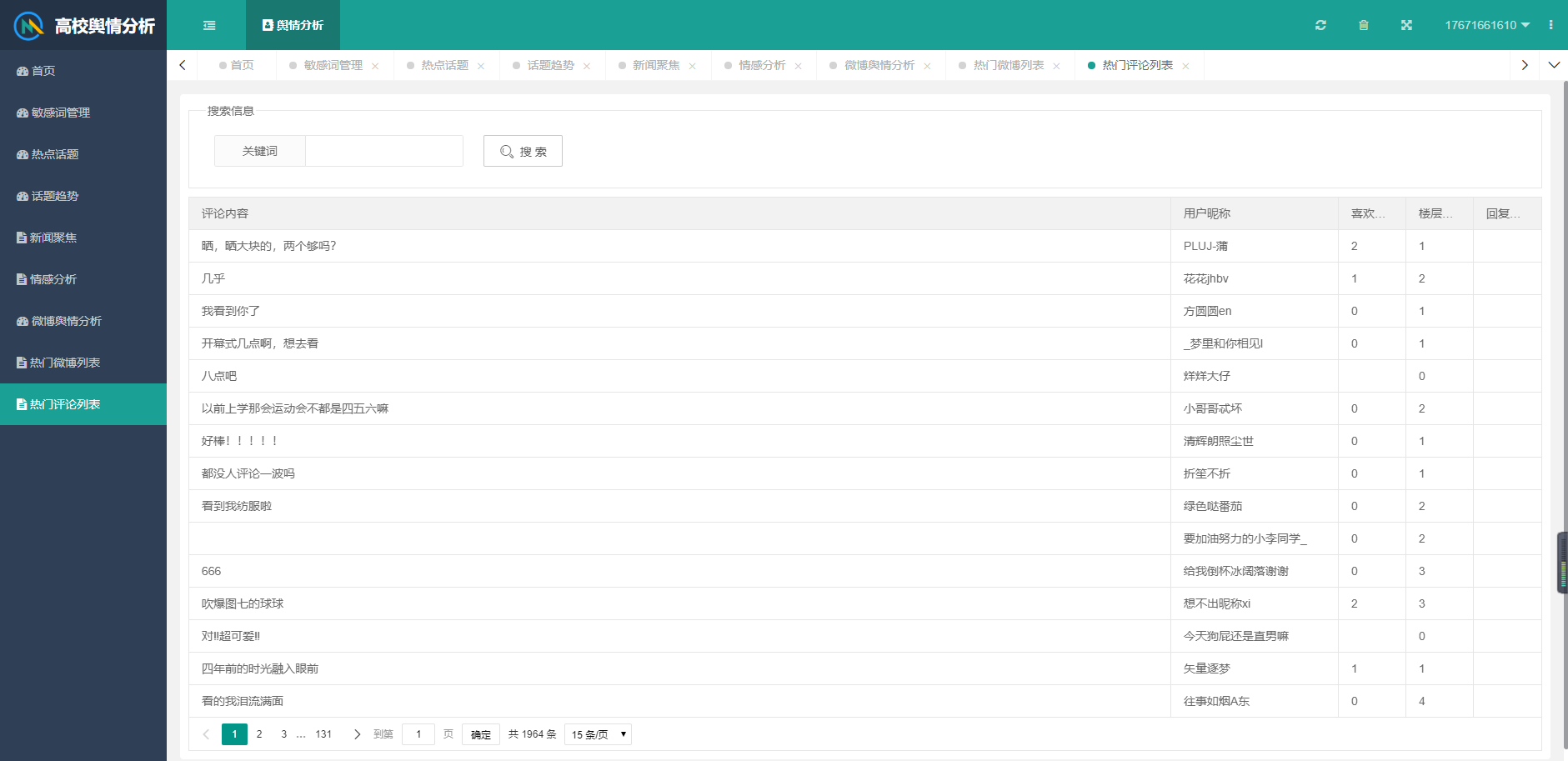The image size is (1568, 761).
Task: Click comment 以前上学那会运动会不都是四五六嘛
Action: (x=295, y=408)
